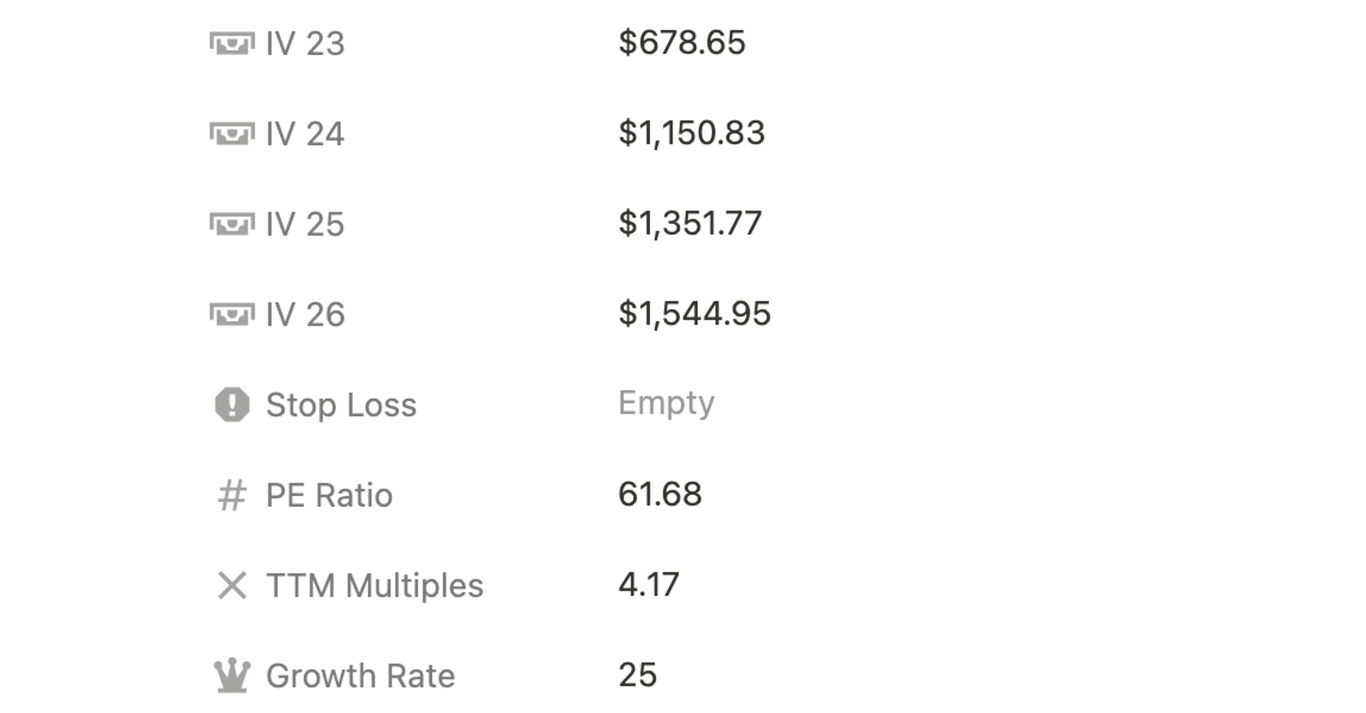Open the Stop Loss property label
1366x713 pixels.
341,405
